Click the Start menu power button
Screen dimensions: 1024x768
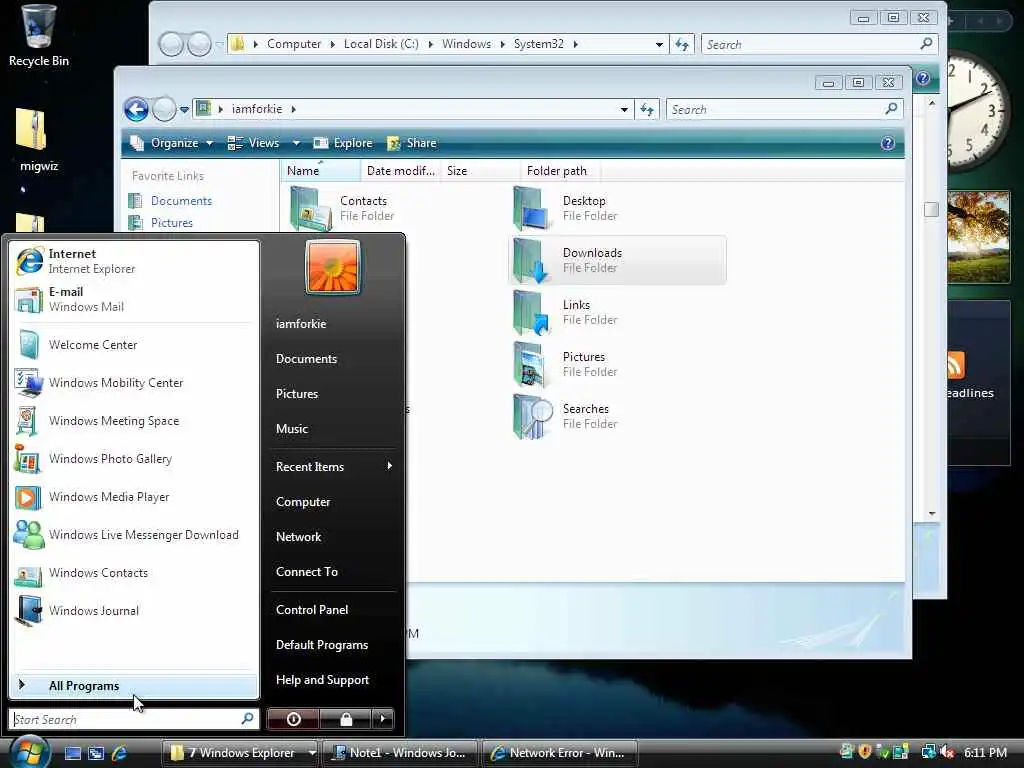click(293, 719)
